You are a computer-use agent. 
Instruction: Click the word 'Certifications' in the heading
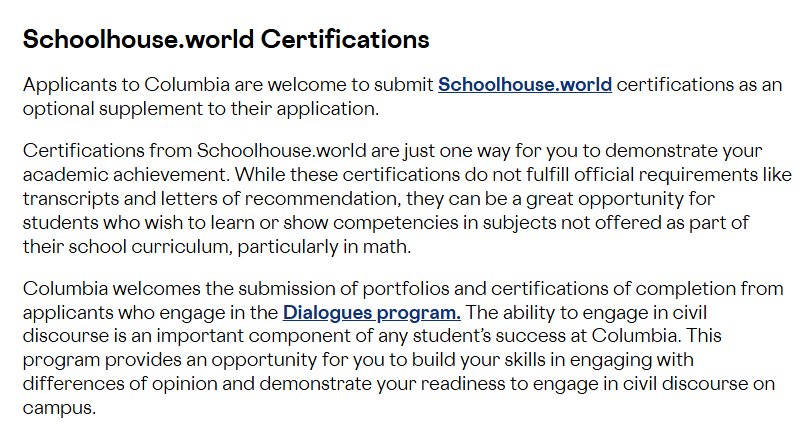click(x=345, y=39)
